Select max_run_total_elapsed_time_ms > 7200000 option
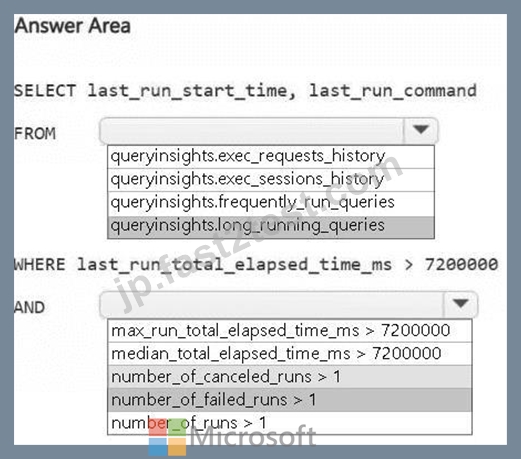 (x=290, y=331)
